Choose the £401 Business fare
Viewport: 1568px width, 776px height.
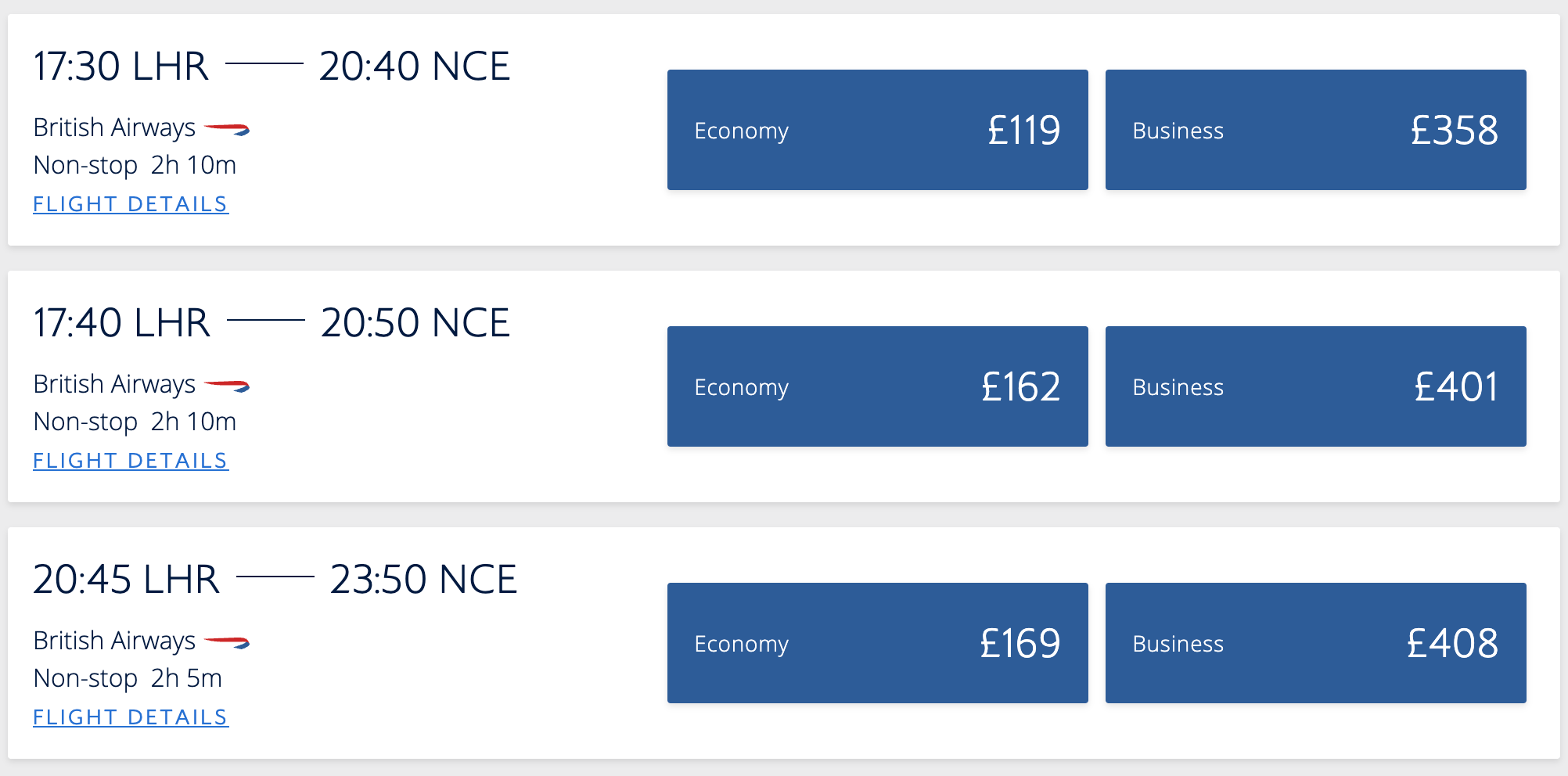1315,386
